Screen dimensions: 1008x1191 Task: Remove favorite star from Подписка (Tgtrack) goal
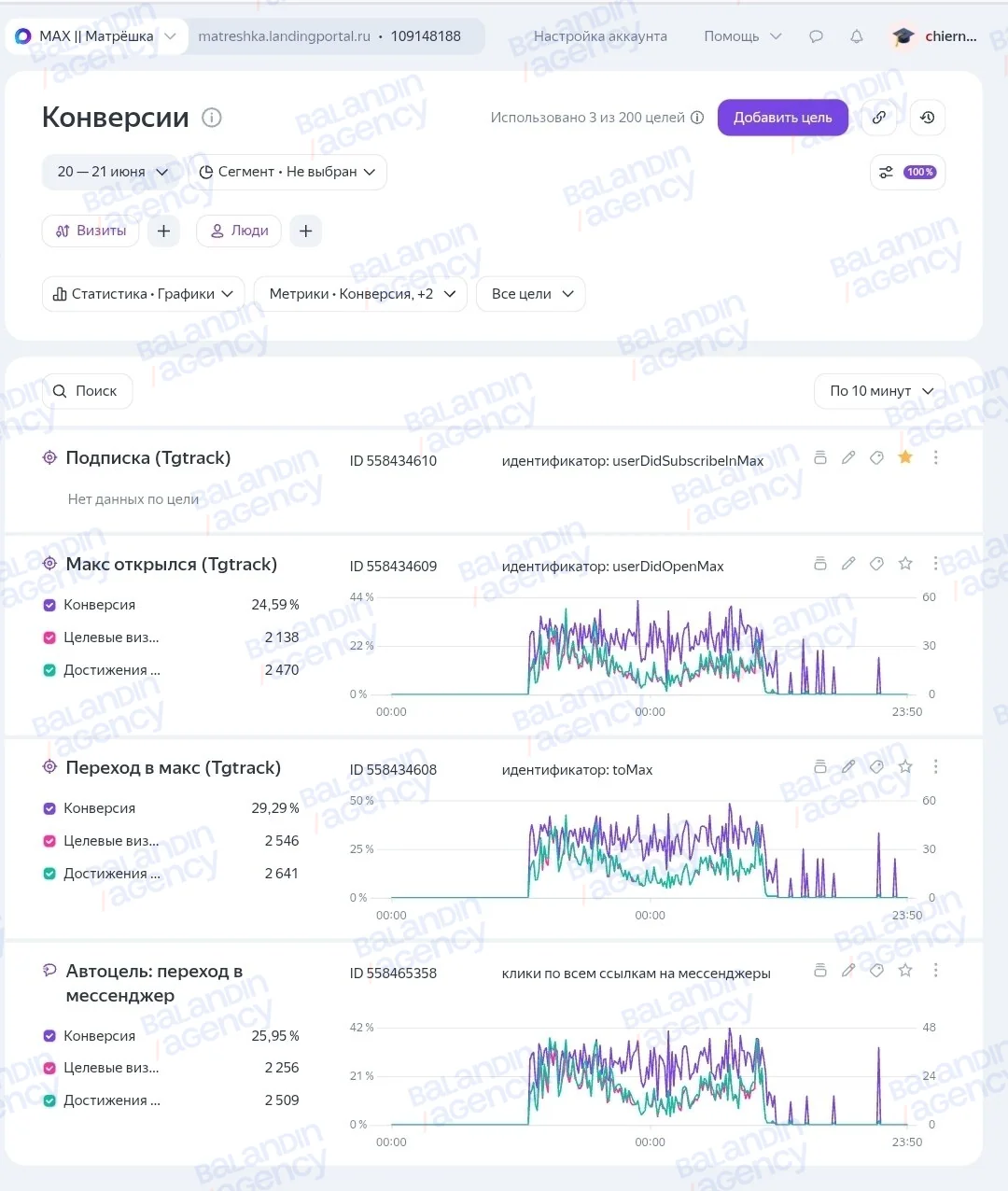905,457
